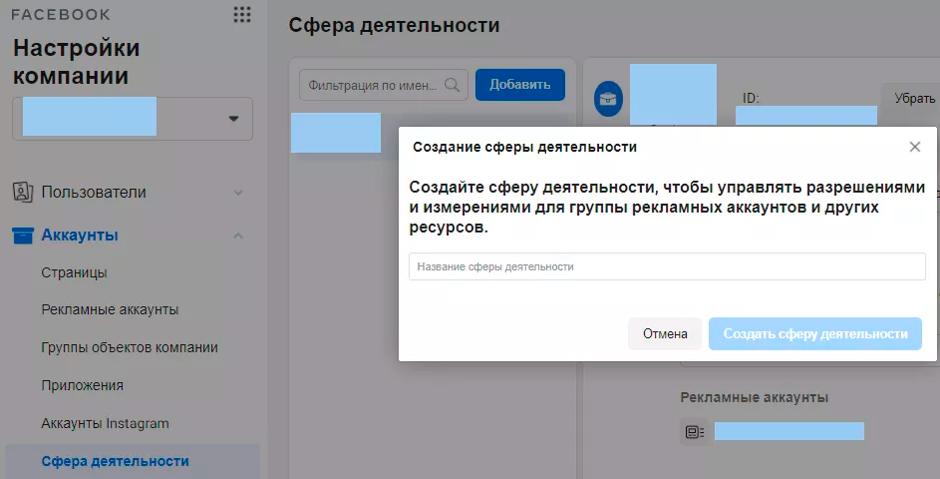Open the Facebook apps grid menu

pos(242,15)
